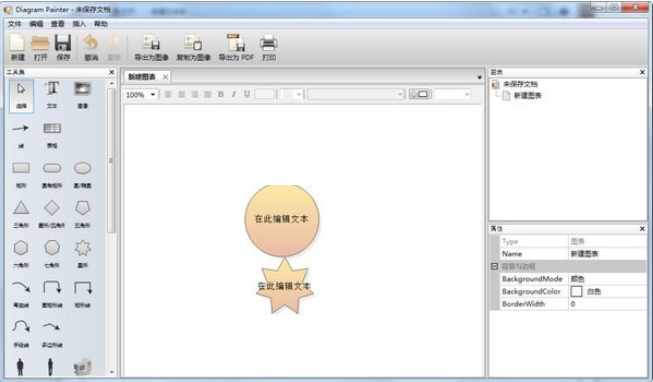Open the File menu

14,24
